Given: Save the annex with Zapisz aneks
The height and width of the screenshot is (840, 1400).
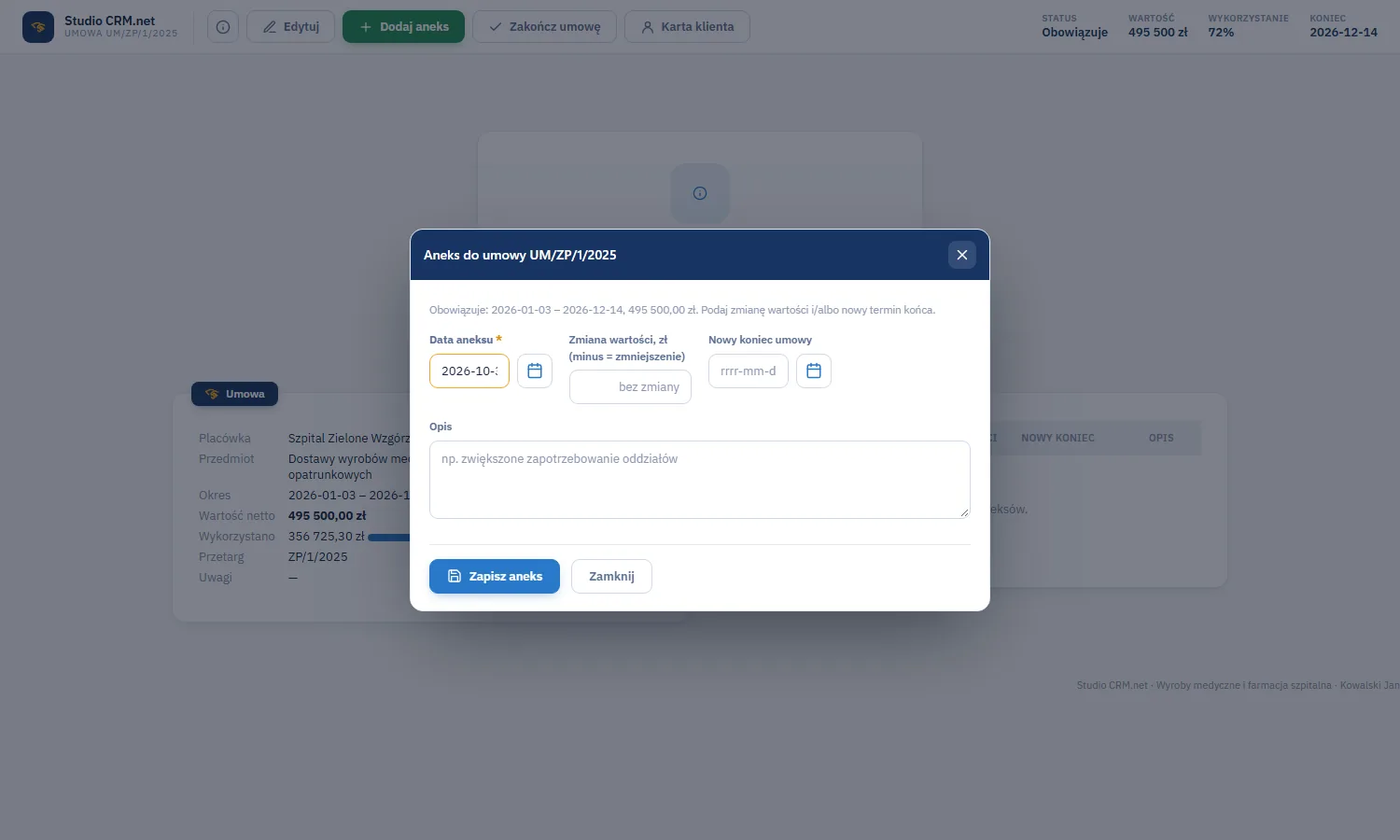Looking at the screenshot, I should (495, 576).
